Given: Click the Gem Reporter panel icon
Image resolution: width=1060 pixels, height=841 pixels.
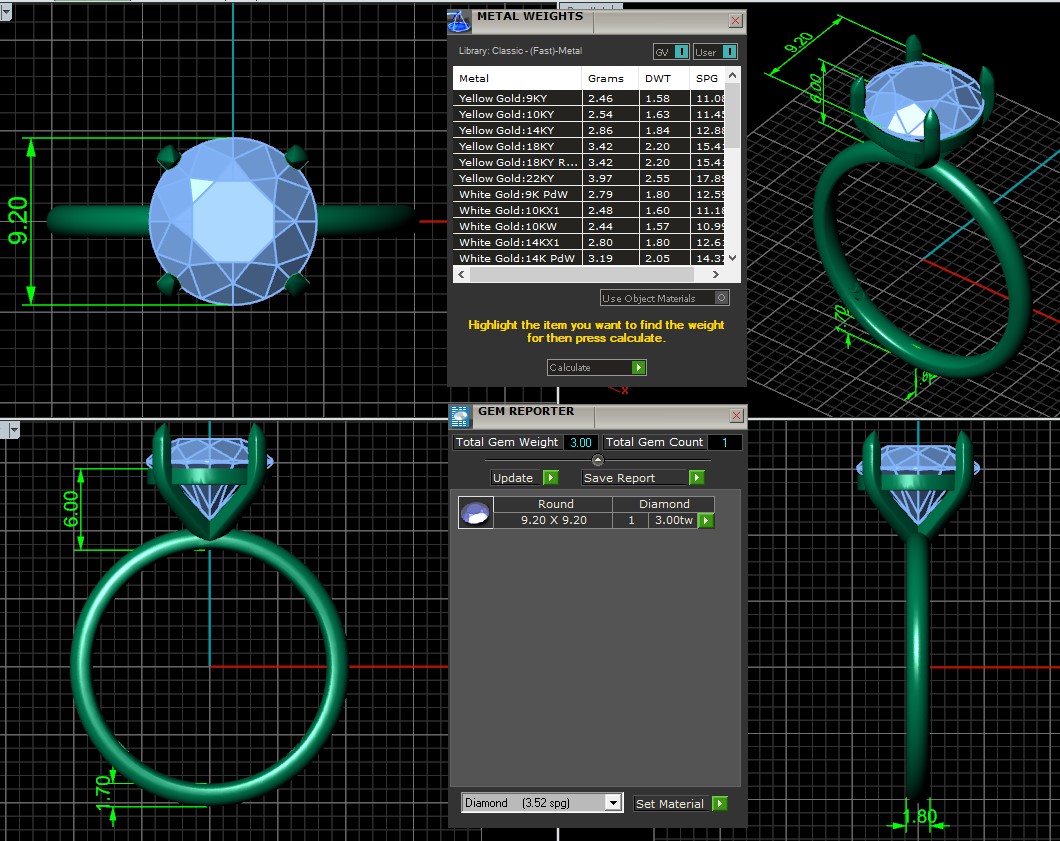Looking at the screenshot, I should [460, 416].
